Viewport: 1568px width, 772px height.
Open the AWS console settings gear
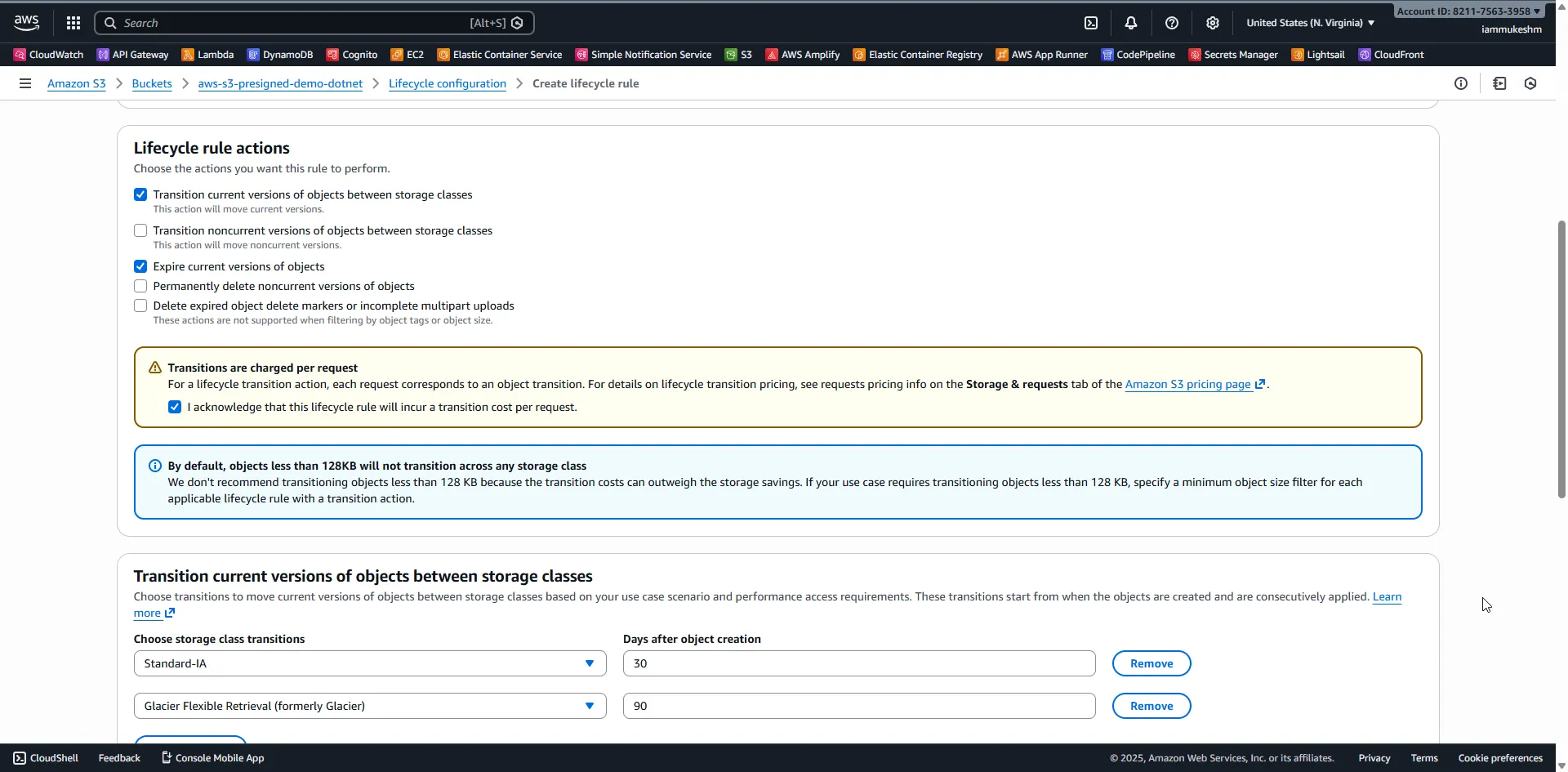(x=1212, y=22)
